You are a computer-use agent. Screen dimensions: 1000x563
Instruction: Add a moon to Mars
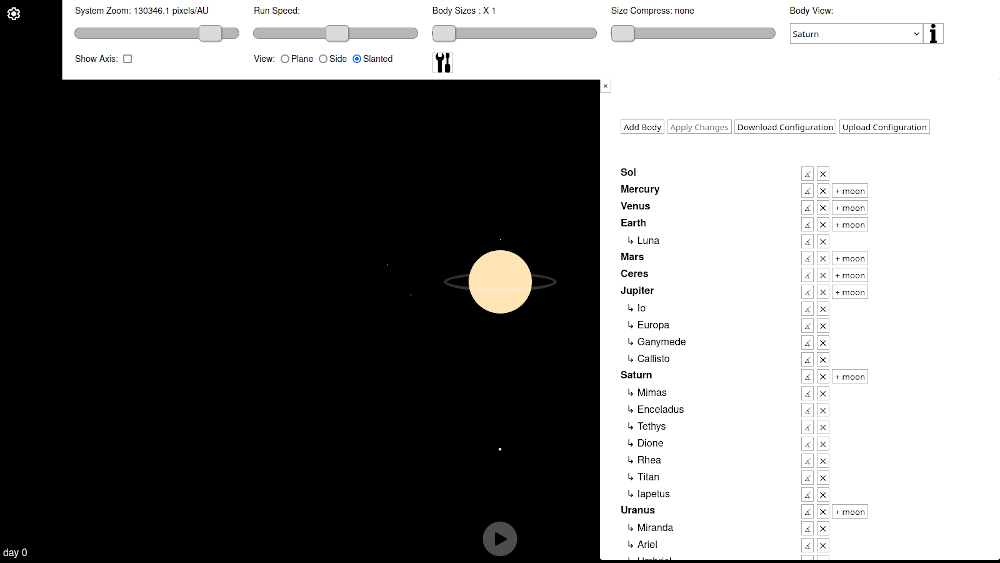click(x=849, y=258)
